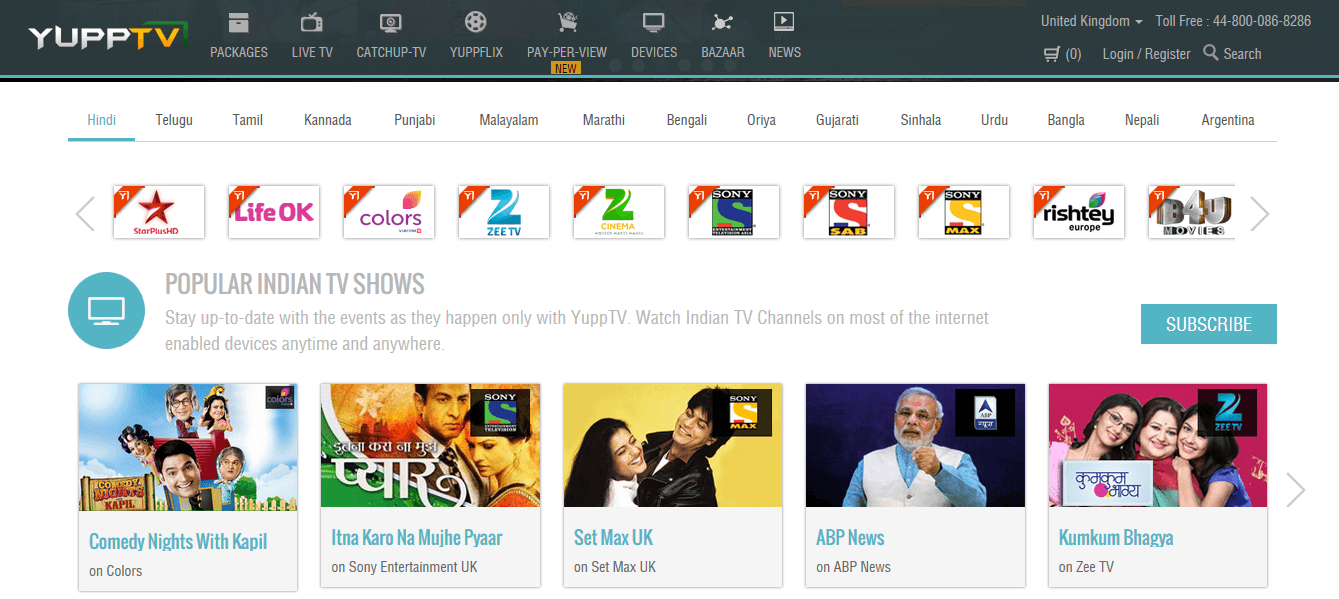Switch to the Bengali language tab
The image size is (1339, 599).
click(x=687, y=120)
